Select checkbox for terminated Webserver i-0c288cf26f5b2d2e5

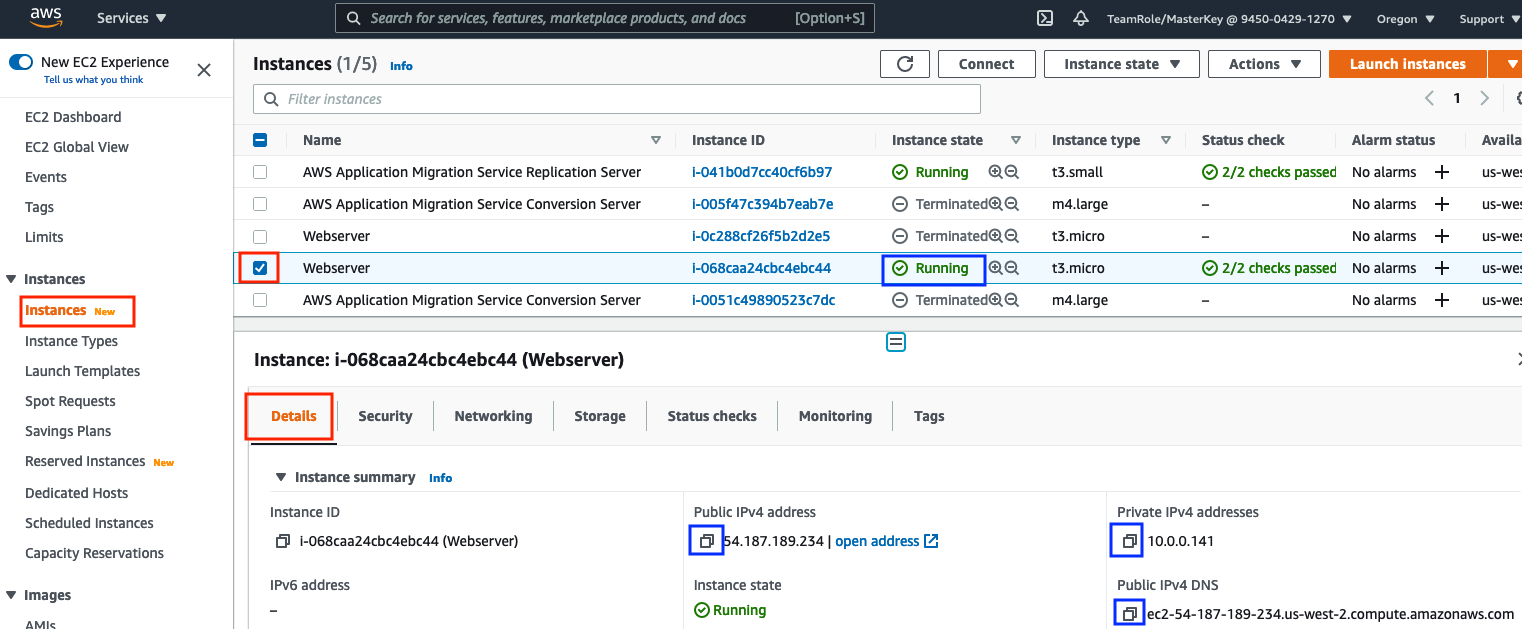pos(260,236)
